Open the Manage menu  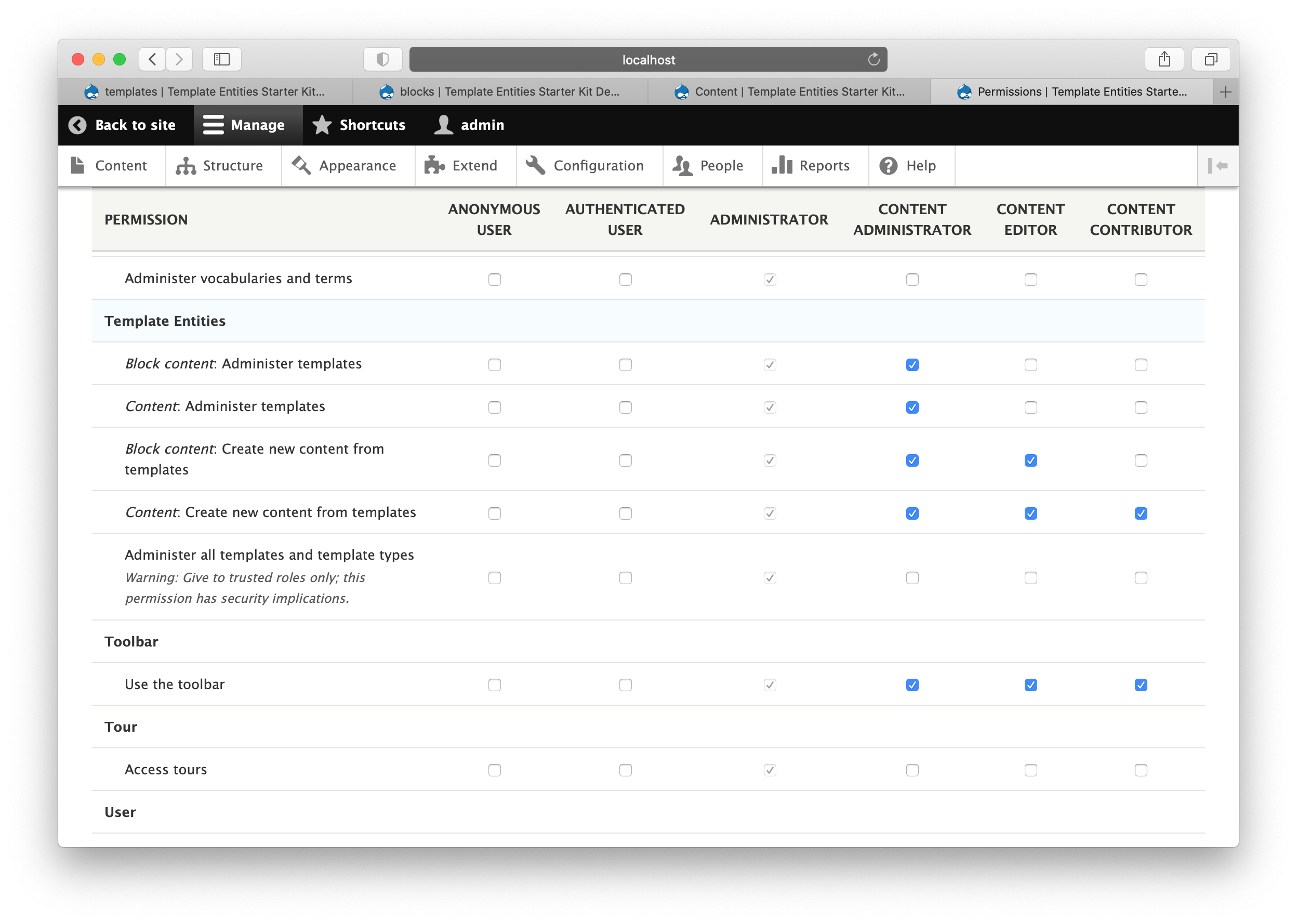247,125
